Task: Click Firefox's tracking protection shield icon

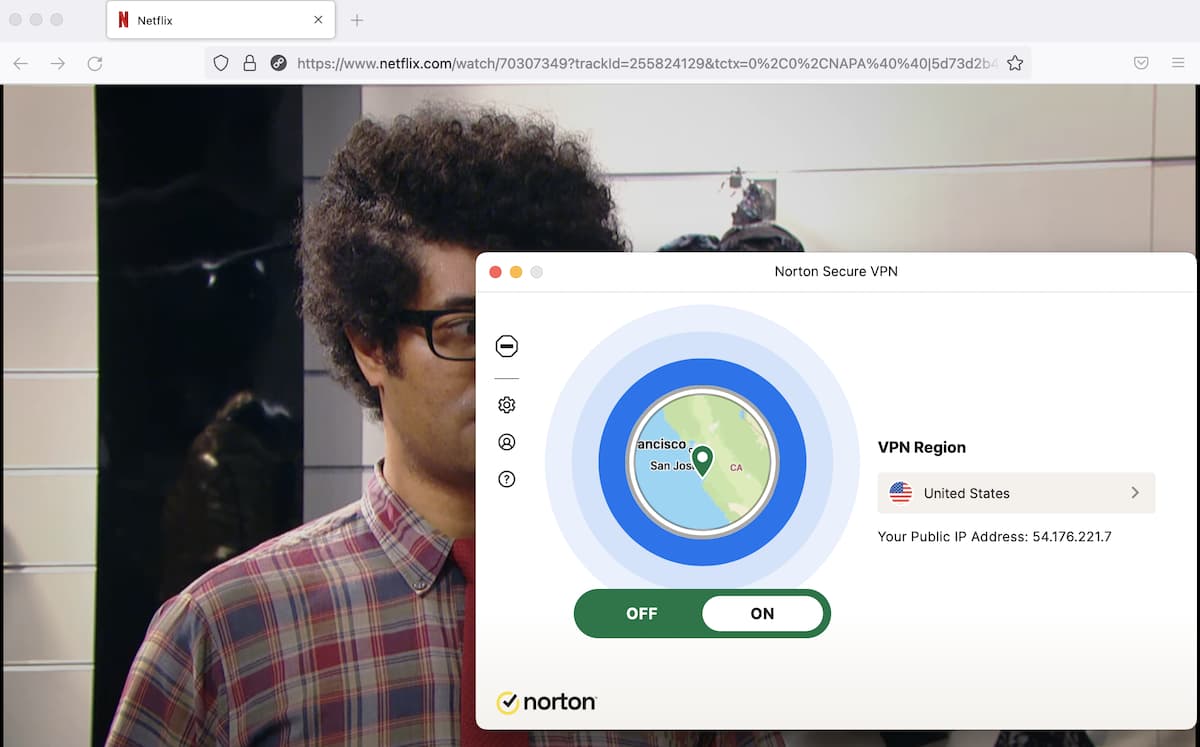Action: [x=220, y=62]
